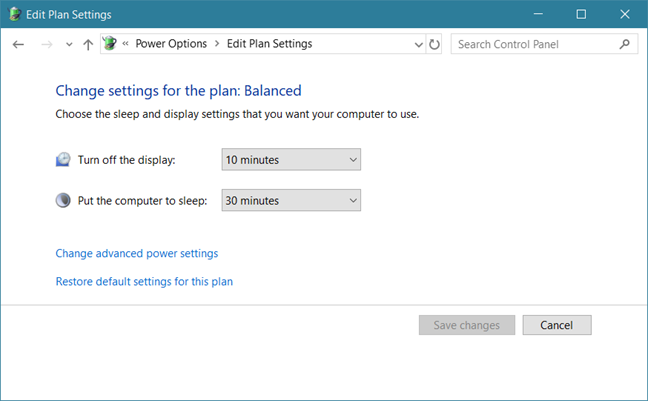Viewport: 648px width, 401px height.
Task: Close the Edit Plan Settings window
Action: (x=625, y=14)
